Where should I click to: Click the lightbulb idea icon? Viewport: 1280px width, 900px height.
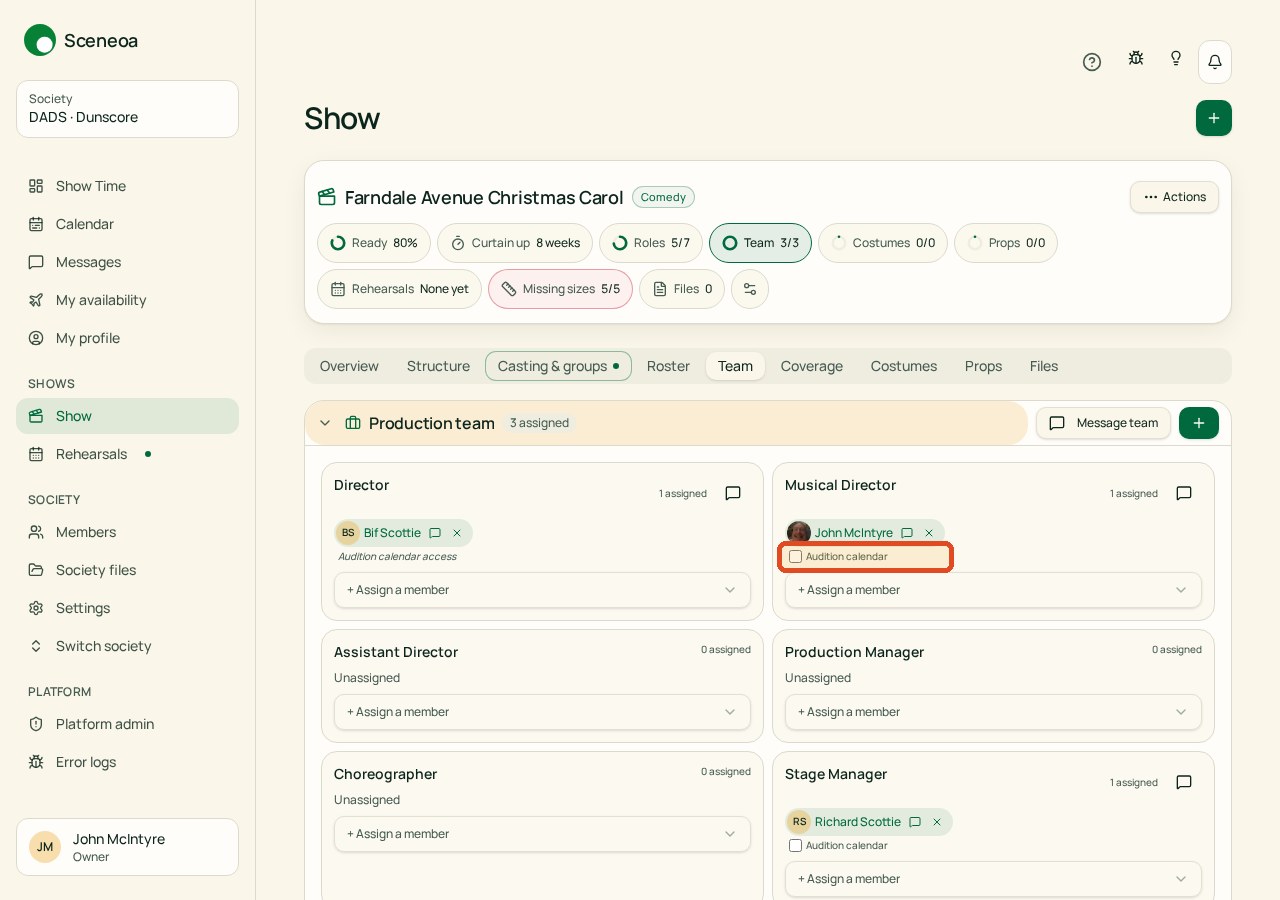coord(1176,58)
